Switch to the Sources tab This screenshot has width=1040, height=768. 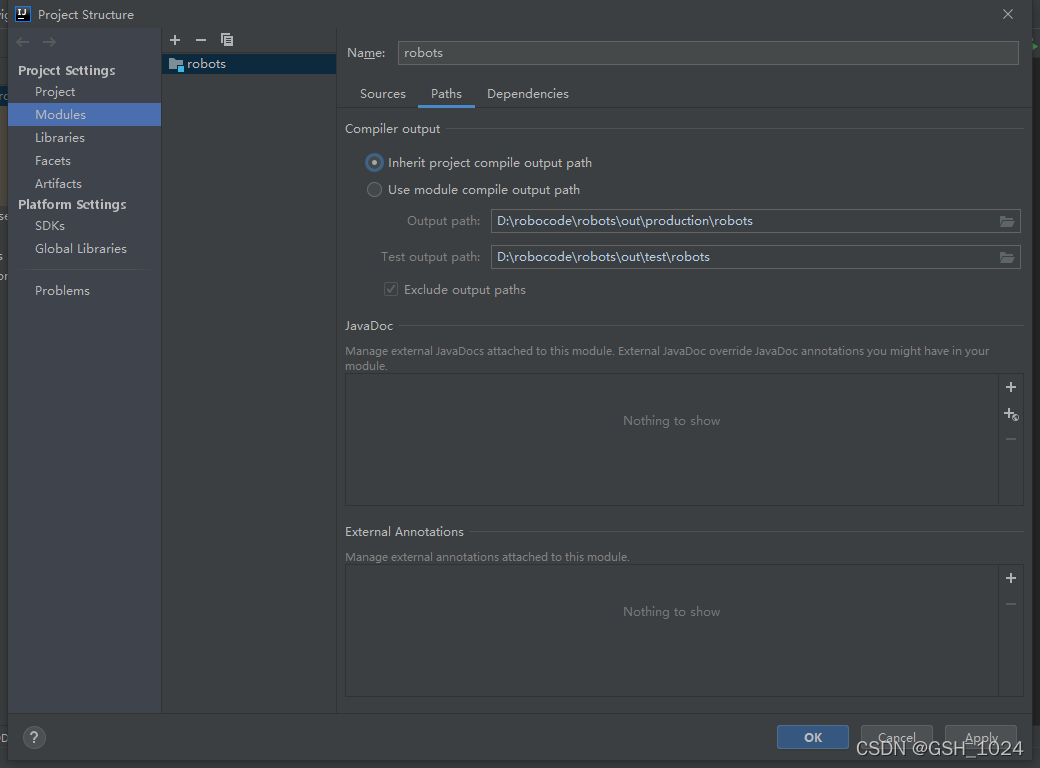383,94
